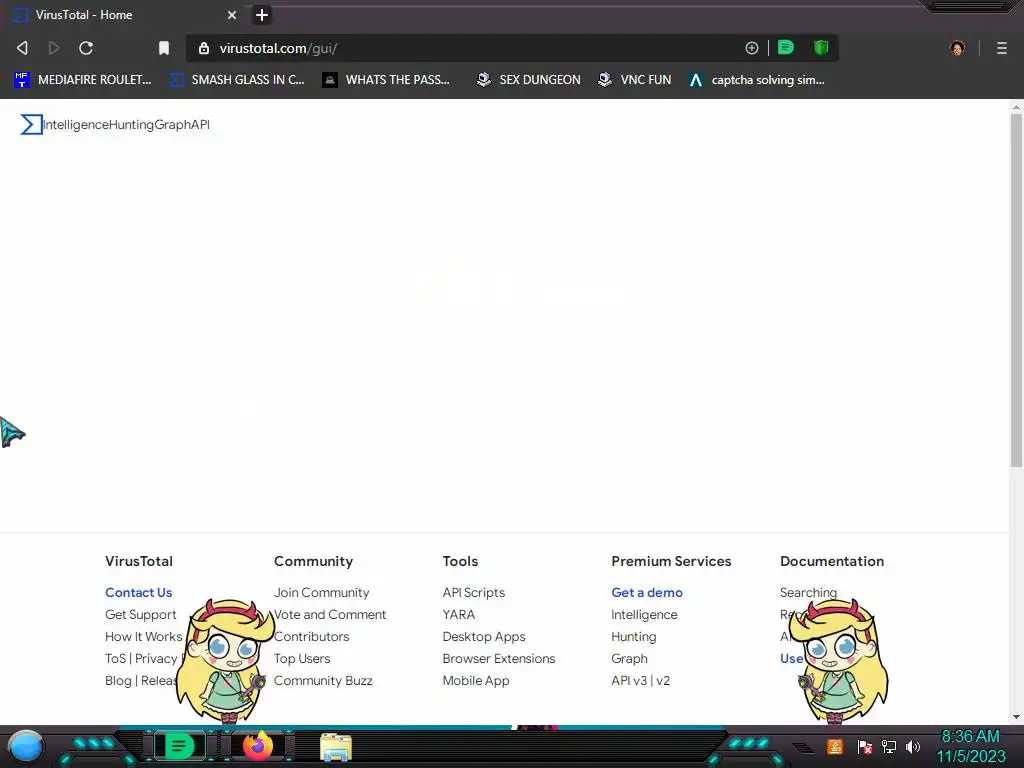Open captcha solving sim... bookmark
Screen dimensions: 1024x768
(757, 80)
